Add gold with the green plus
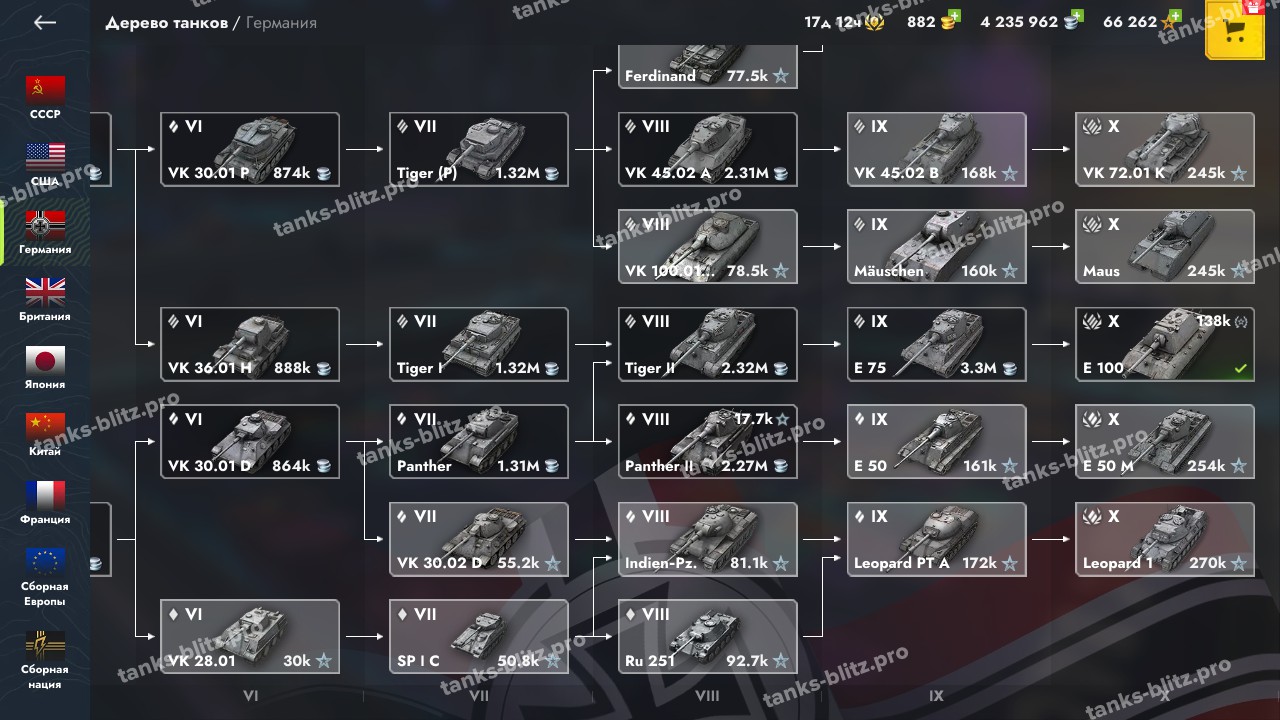The width and height of the screenshot is (1280, 720). click(954, 16)
